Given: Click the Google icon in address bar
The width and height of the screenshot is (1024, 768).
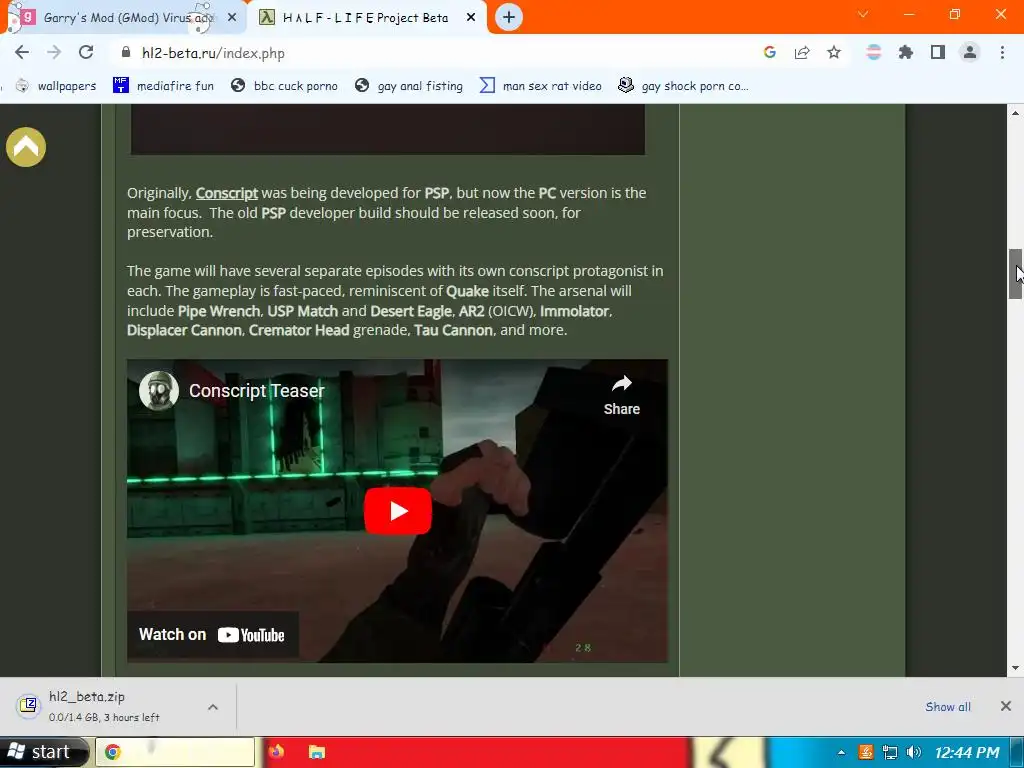Looking at the screenshot, I should 770,52.
